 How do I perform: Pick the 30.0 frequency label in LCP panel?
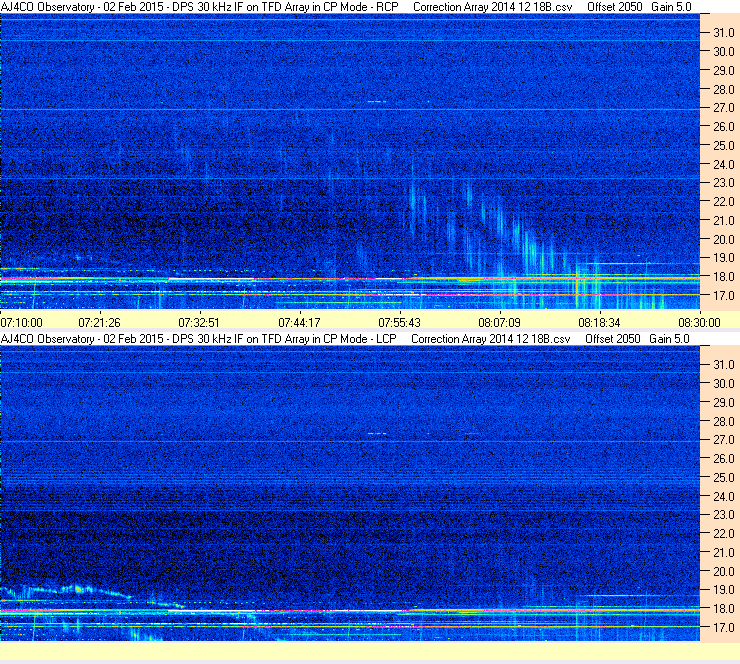723,384
